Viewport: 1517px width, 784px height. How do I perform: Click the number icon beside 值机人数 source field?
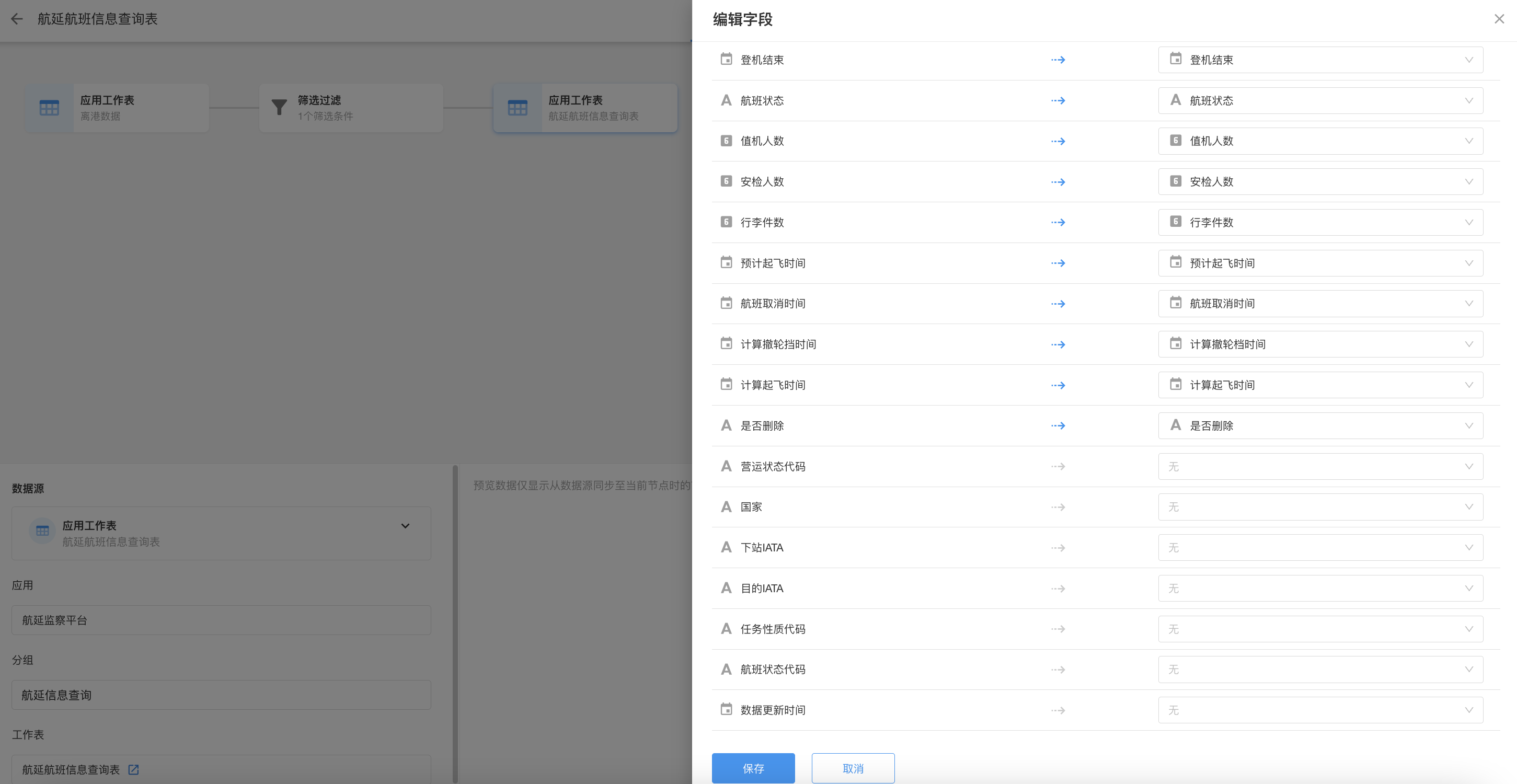tap(726, 141)
